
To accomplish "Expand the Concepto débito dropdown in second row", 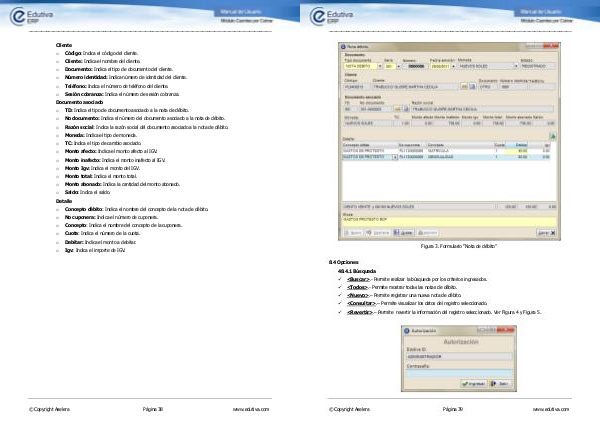I will 394,157.
